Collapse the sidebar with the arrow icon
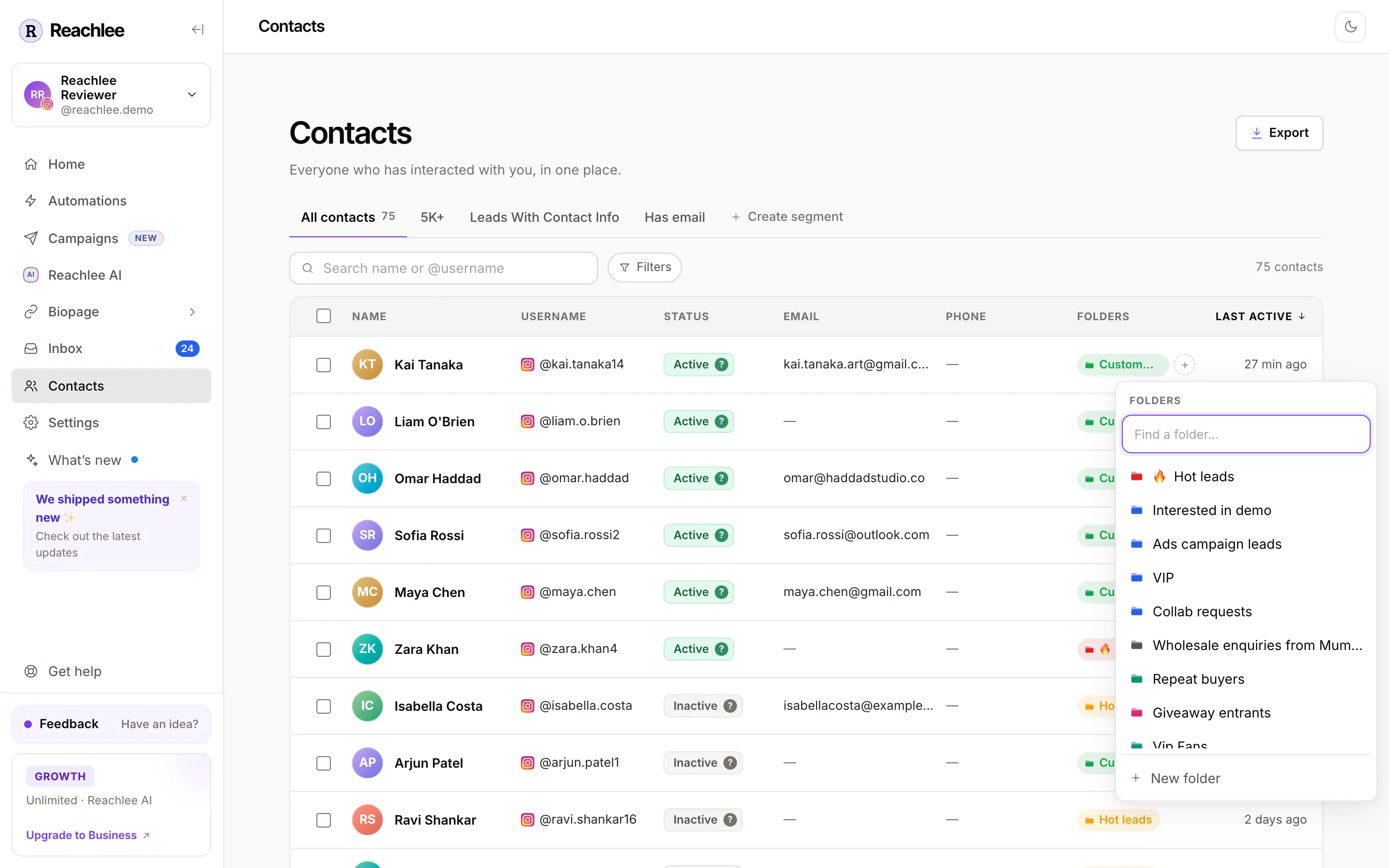This screenshot has height=868, width=1389. click(x=197, y=29)
